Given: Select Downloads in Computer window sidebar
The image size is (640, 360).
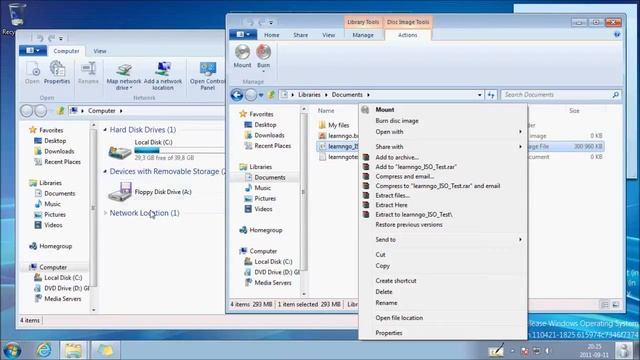Looking at the screenshot, I should pos(59,151).
